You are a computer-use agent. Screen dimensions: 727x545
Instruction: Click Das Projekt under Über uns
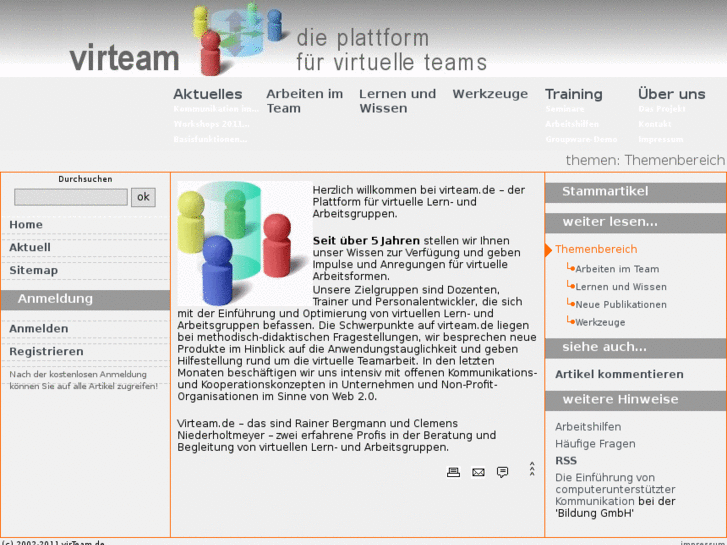point(662,109)
